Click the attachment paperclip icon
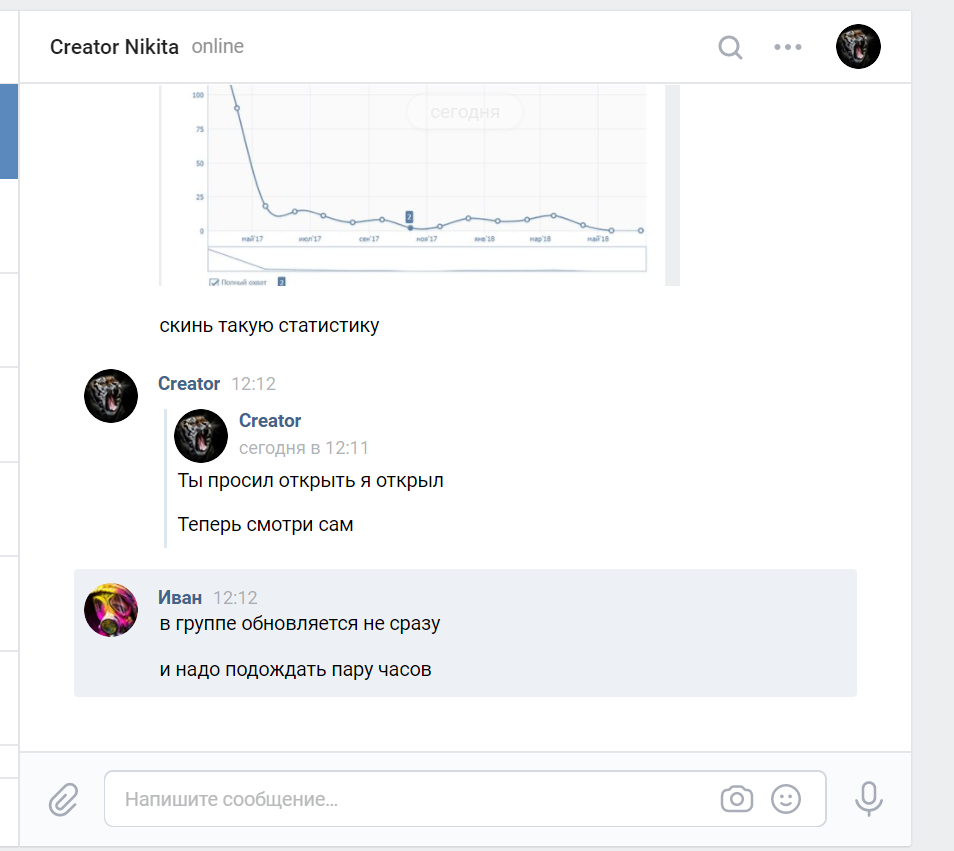954x851 pixels. click(64, 799)
